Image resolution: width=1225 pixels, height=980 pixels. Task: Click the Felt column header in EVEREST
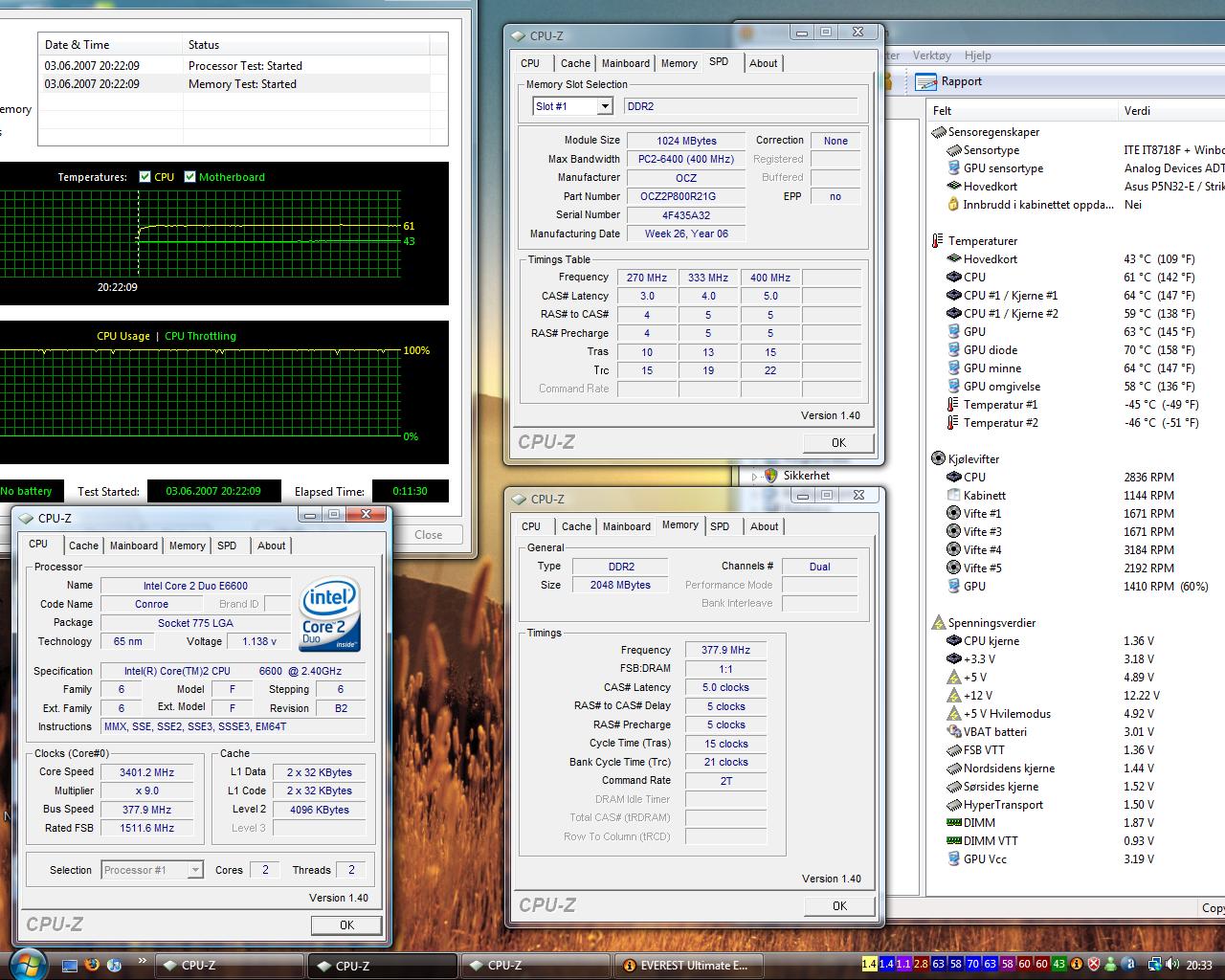pos(1022,111)
